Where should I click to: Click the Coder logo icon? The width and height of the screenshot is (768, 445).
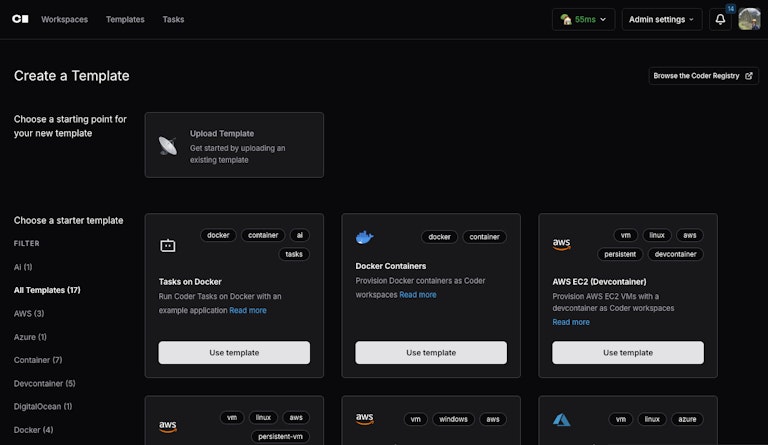tap(20, 19)
